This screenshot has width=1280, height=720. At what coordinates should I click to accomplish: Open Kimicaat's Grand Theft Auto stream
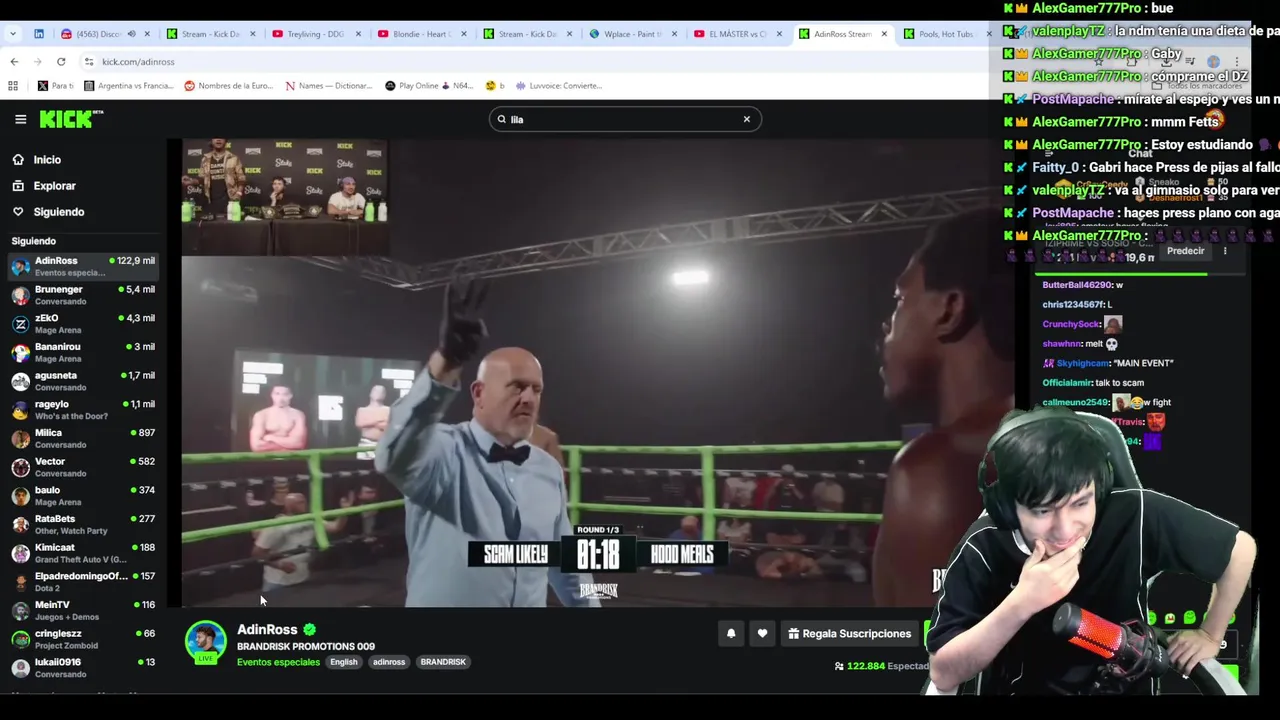click(84, 553)
